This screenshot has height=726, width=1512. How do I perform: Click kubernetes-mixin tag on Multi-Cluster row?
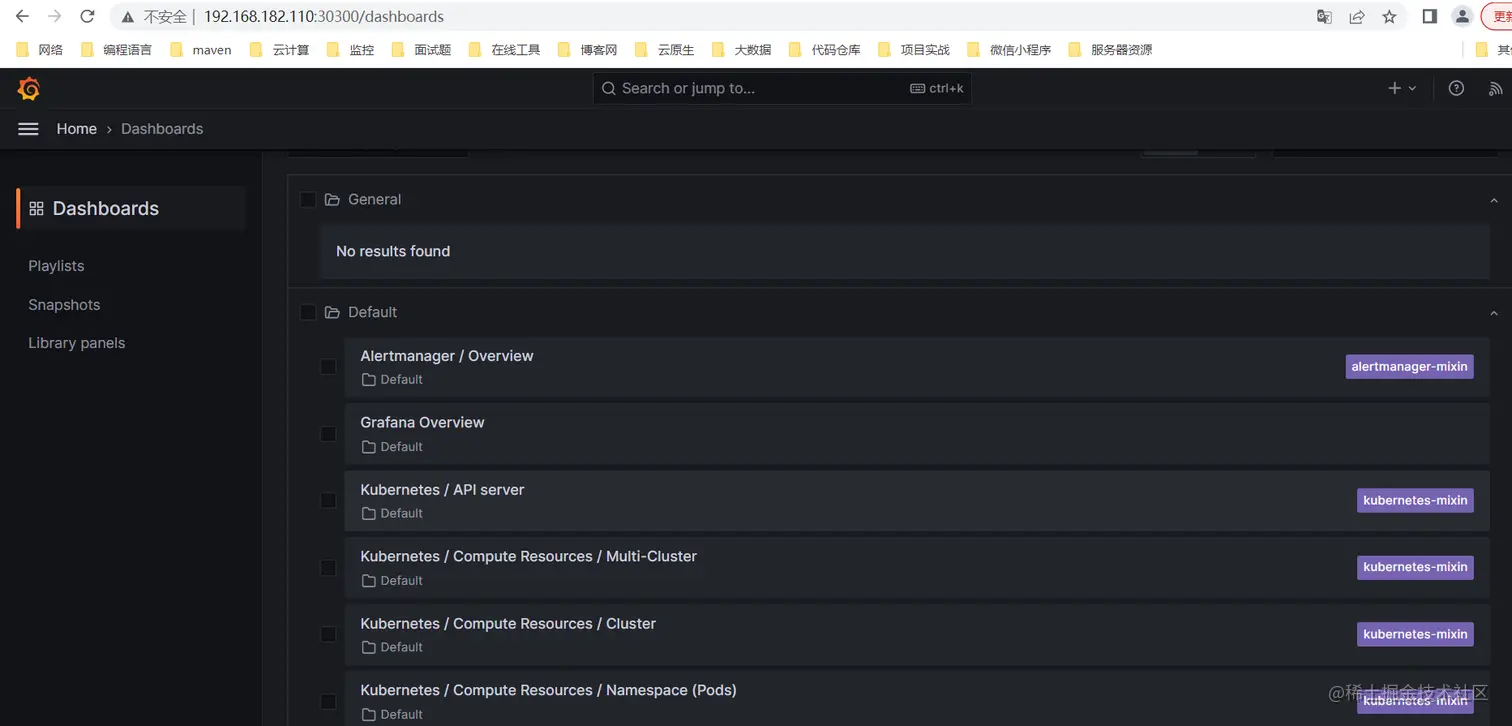click(x=1415, y=567)
